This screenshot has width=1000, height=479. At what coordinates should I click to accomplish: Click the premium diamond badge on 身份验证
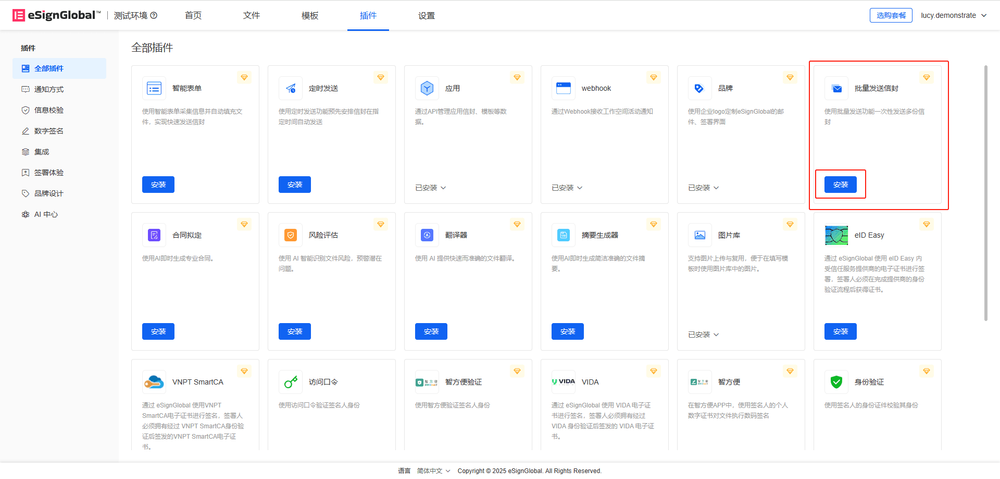click(927, 371)
